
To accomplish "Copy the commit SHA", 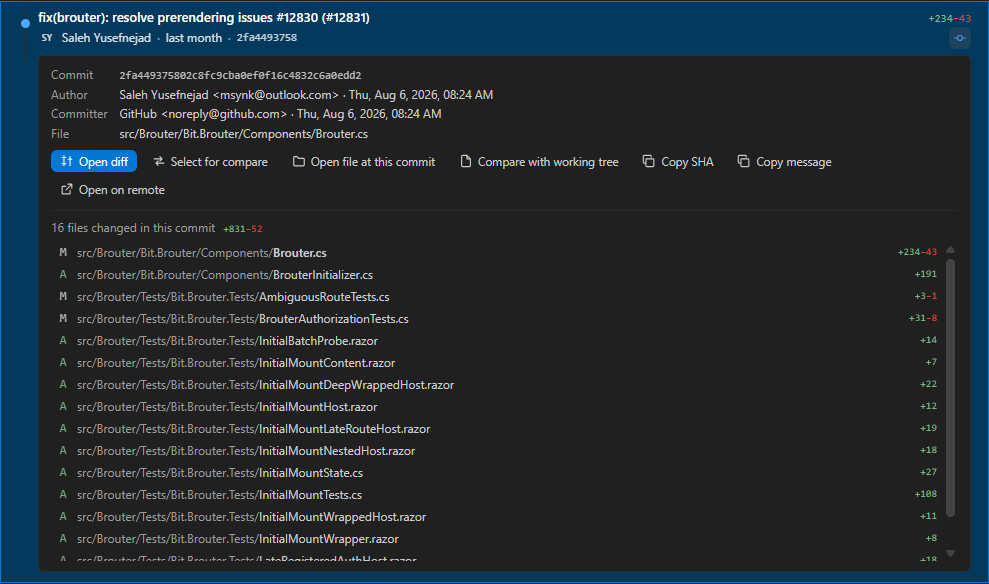I will coord(678,162).
